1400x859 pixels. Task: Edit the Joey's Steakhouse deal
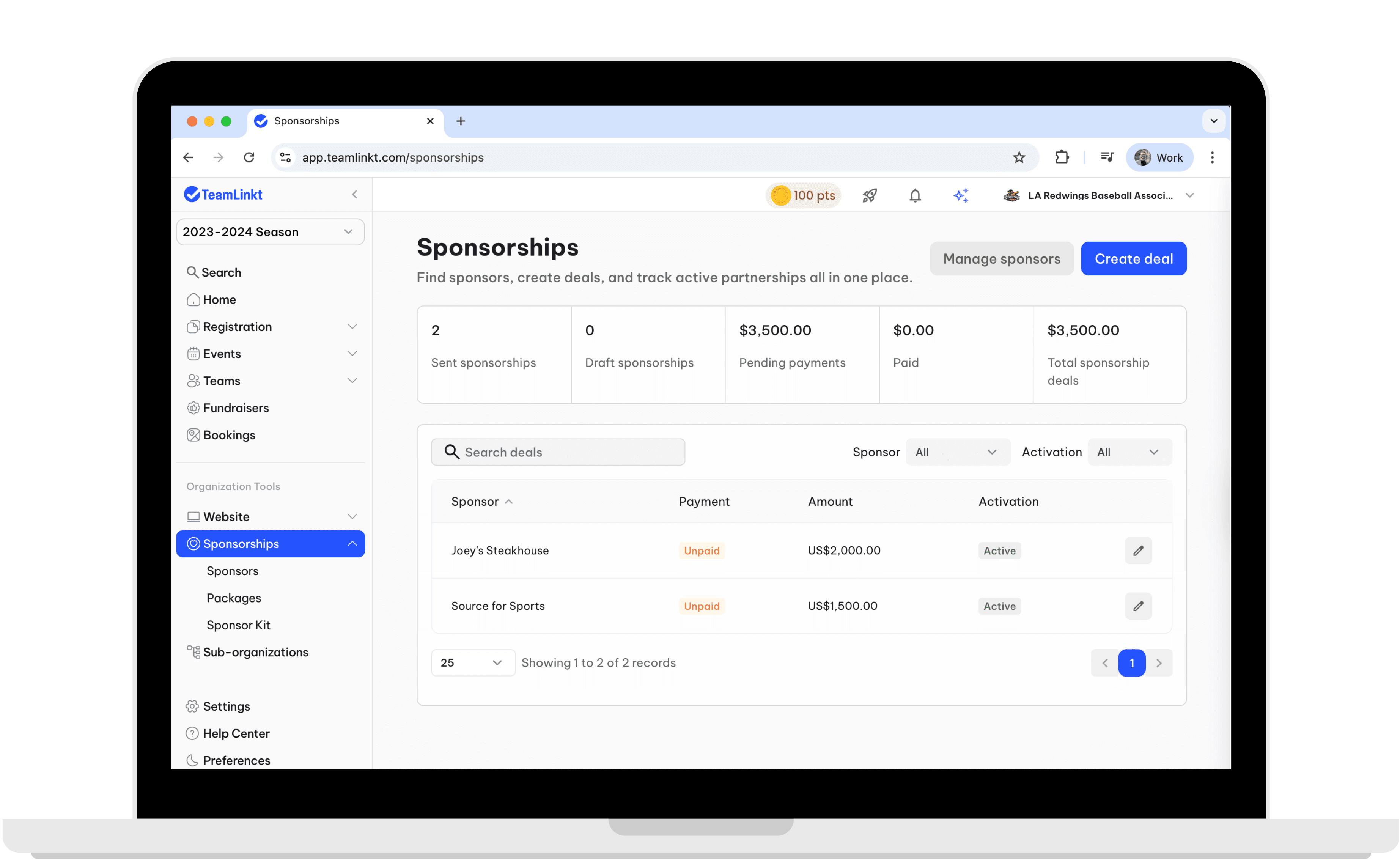pos(1138,551)
